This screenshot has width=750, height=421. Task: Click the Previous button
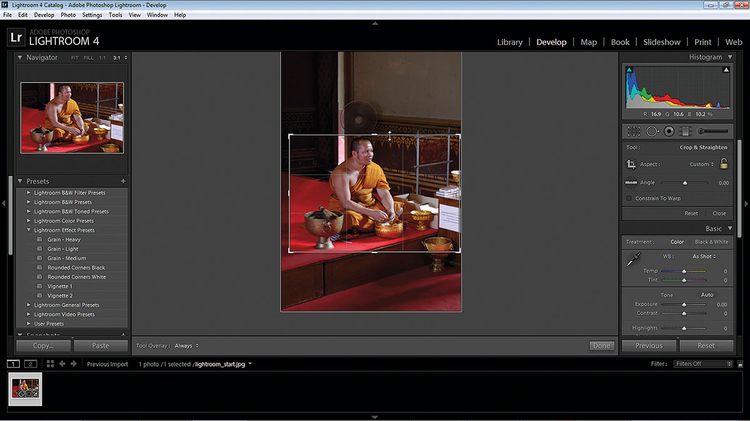pos(649,345)
